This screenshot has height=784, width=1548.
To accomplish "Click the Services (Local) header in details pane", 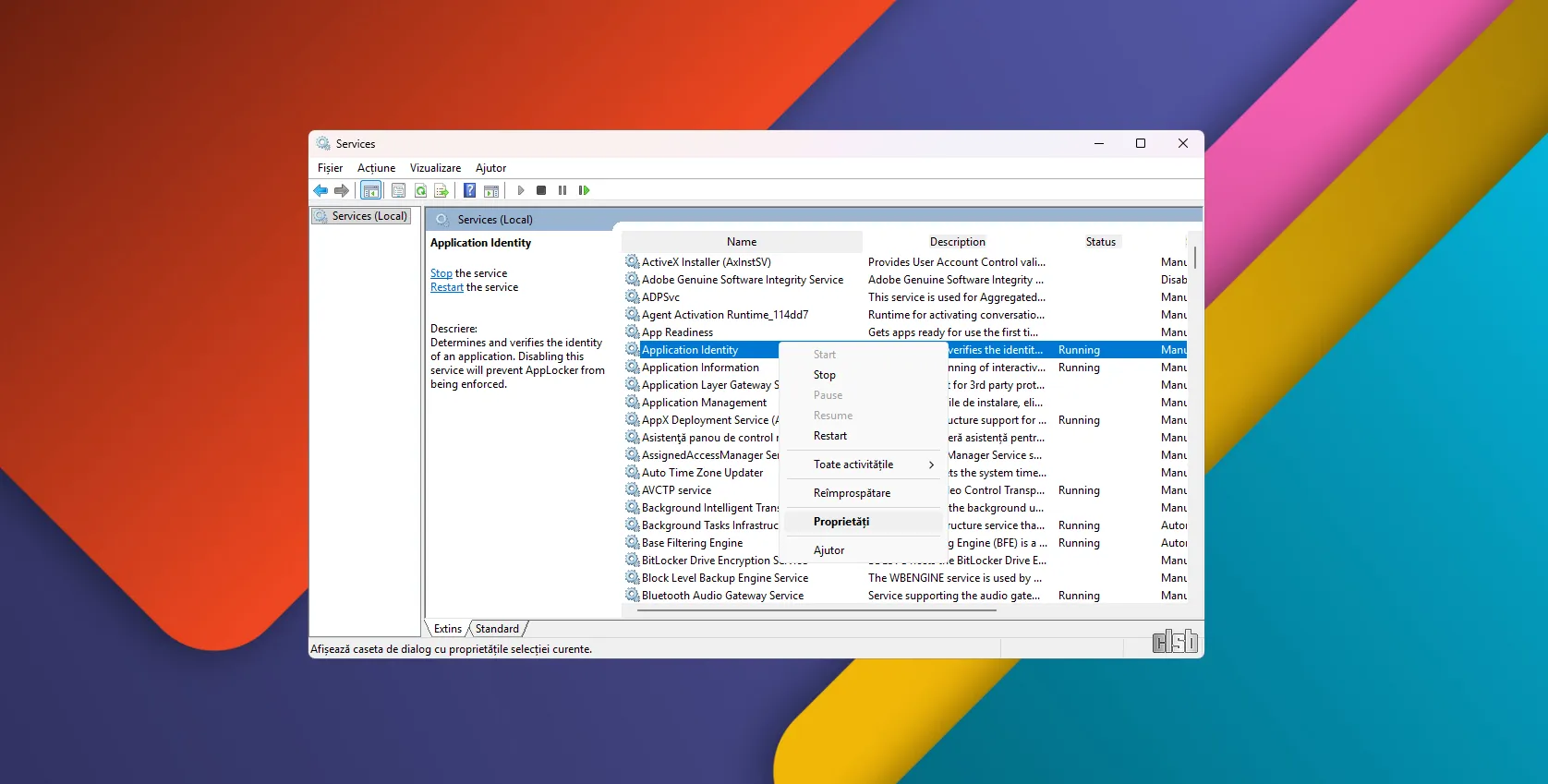I will (x=495, y=220).
